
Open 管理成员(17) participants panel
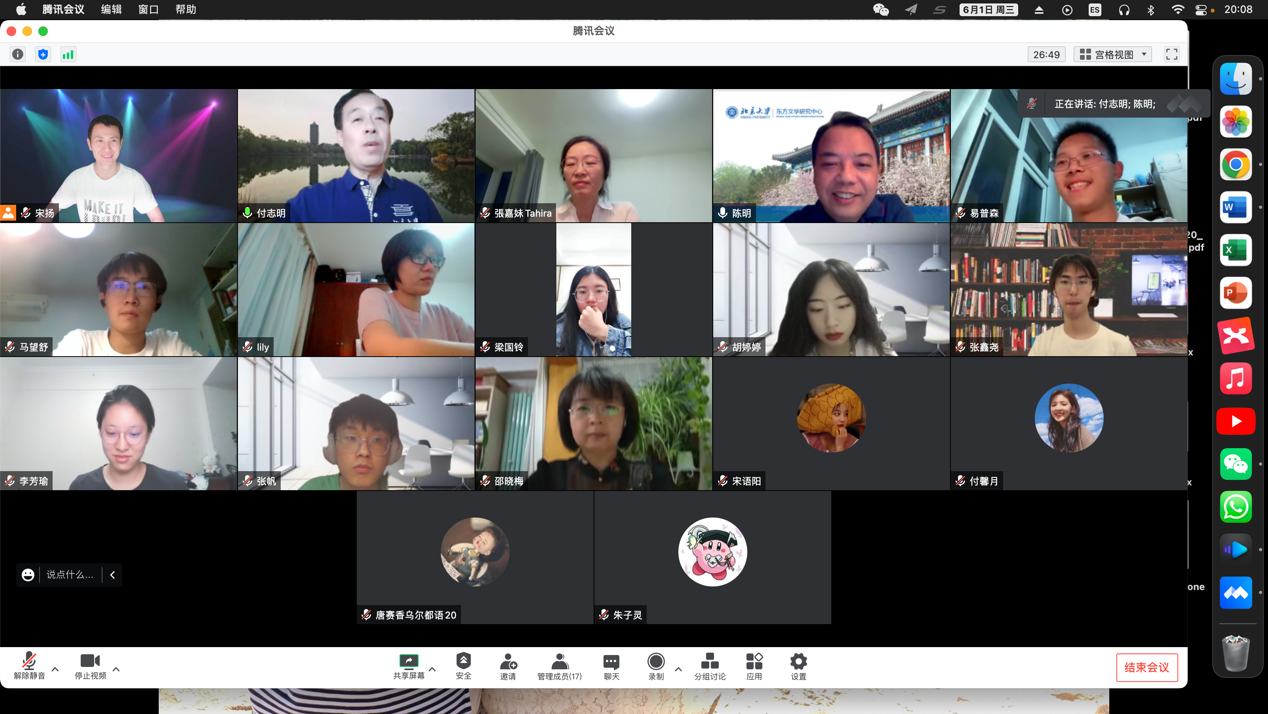point(559,666)
